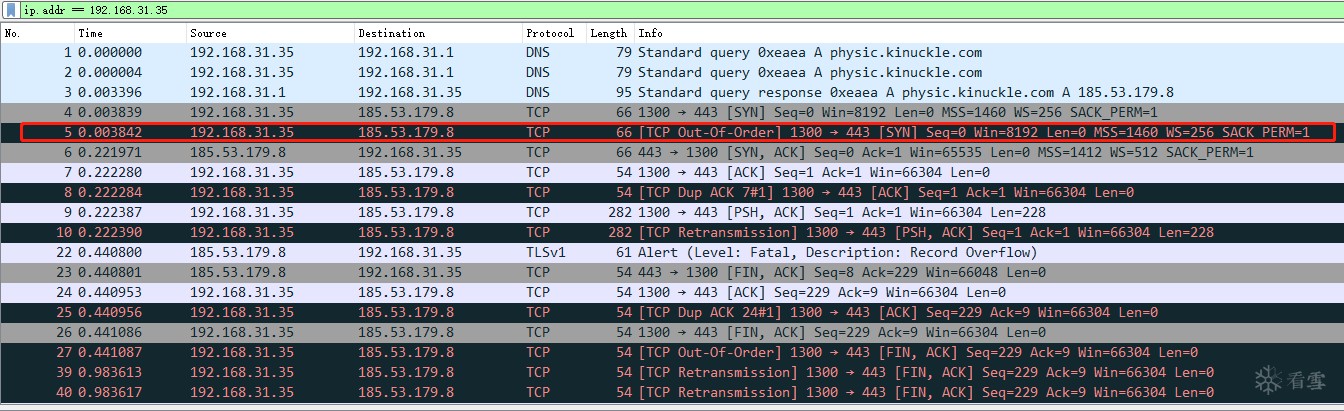The height and width of the screenshot is (411, 1344).
Task: Select packet No. 24 at time 0.440953
Action: [x=672, y=292]
